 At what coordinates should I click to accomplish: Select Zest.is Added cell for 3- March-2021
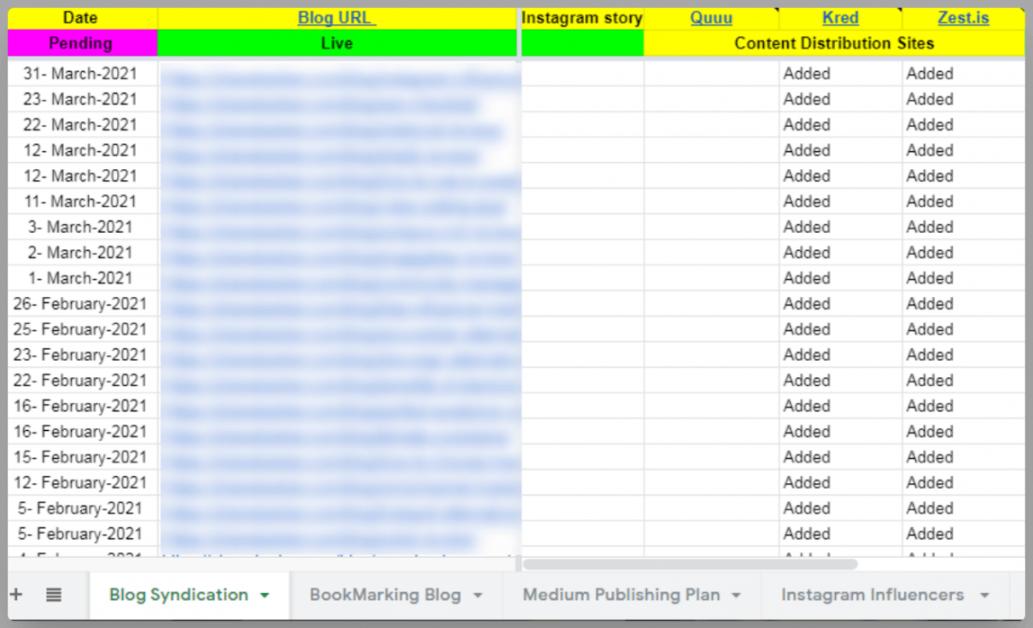[x=963, y=227]
